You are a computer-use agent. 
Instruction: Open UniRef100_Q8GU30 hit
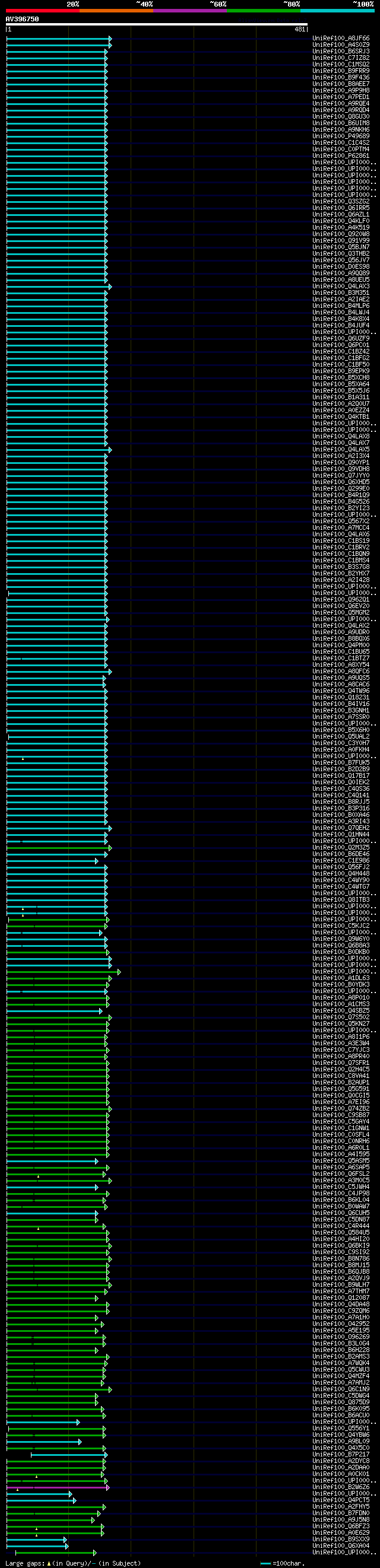pos(341,116)
